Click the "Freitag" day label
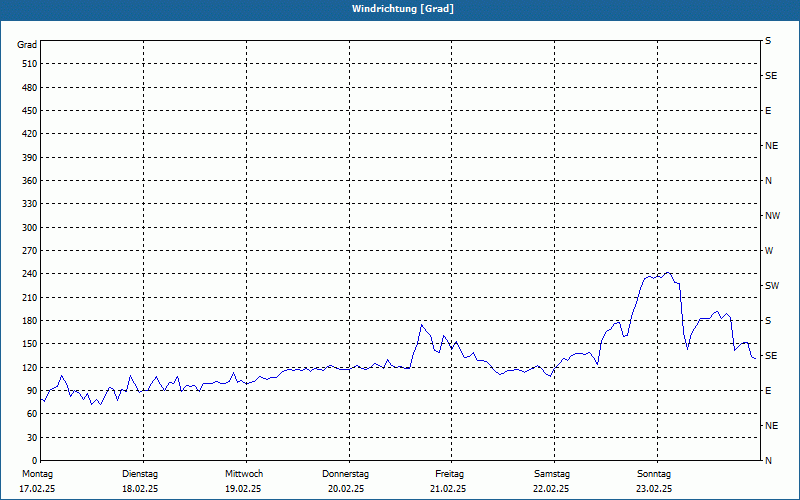 coord(449,474)
